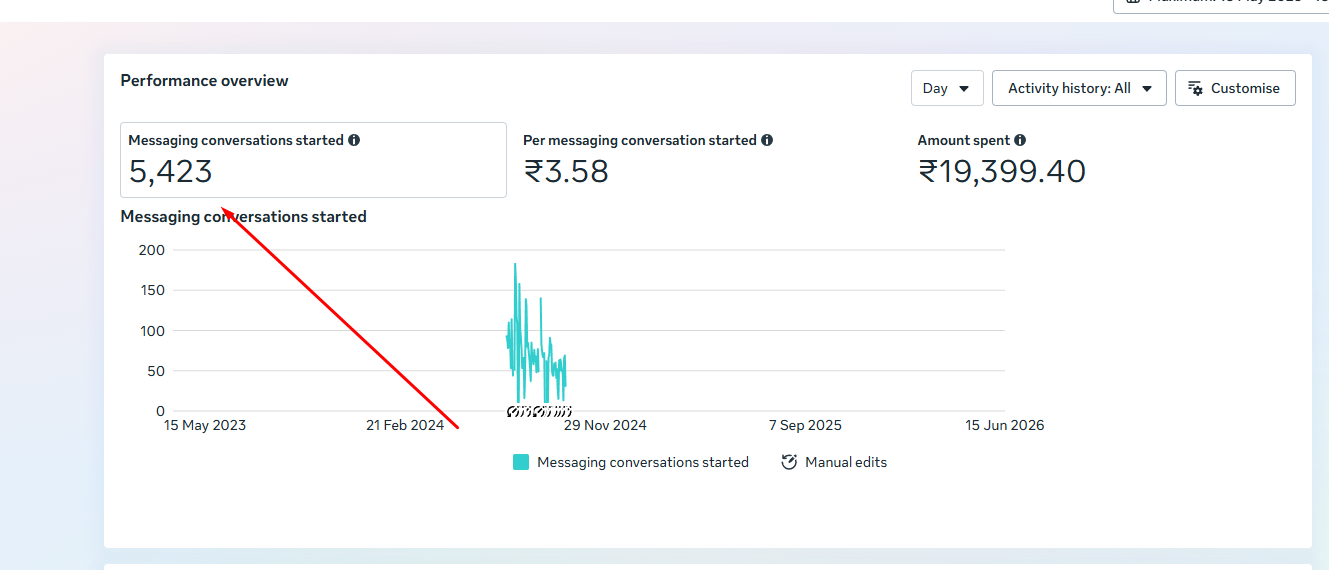Click the Manual edits icon in chart legend

tap(789, 462)
